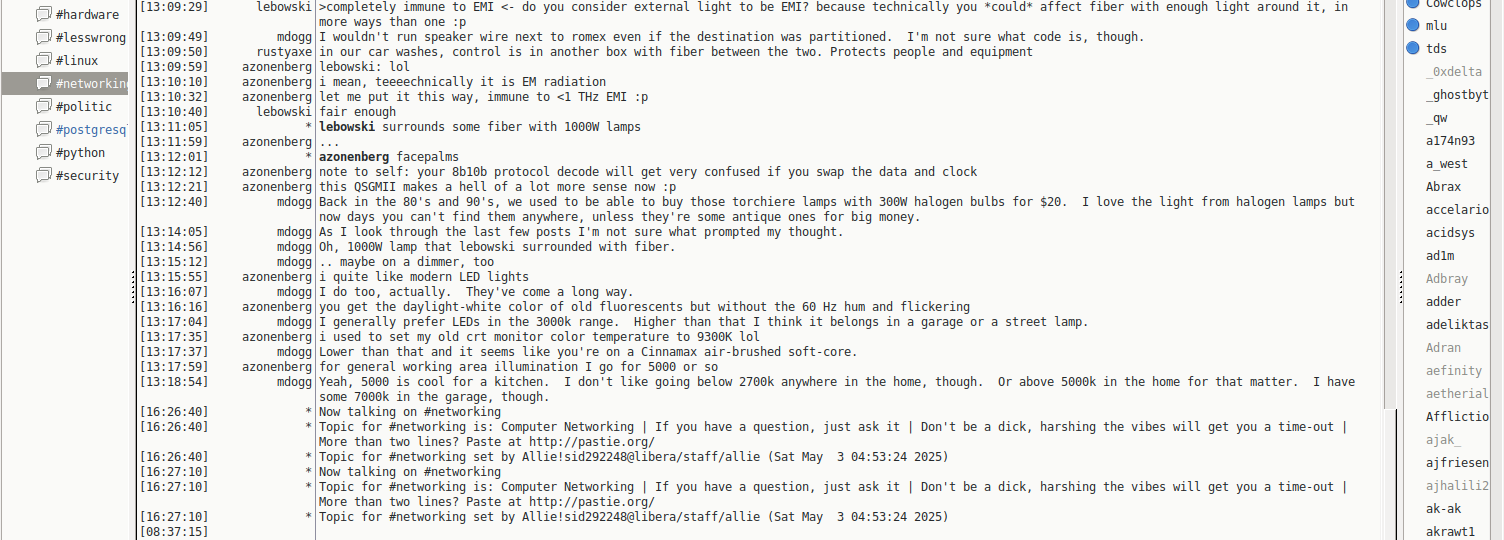
Task: Open the pastie.org link in the 16:26:40 topic
Action: (591, 442)
